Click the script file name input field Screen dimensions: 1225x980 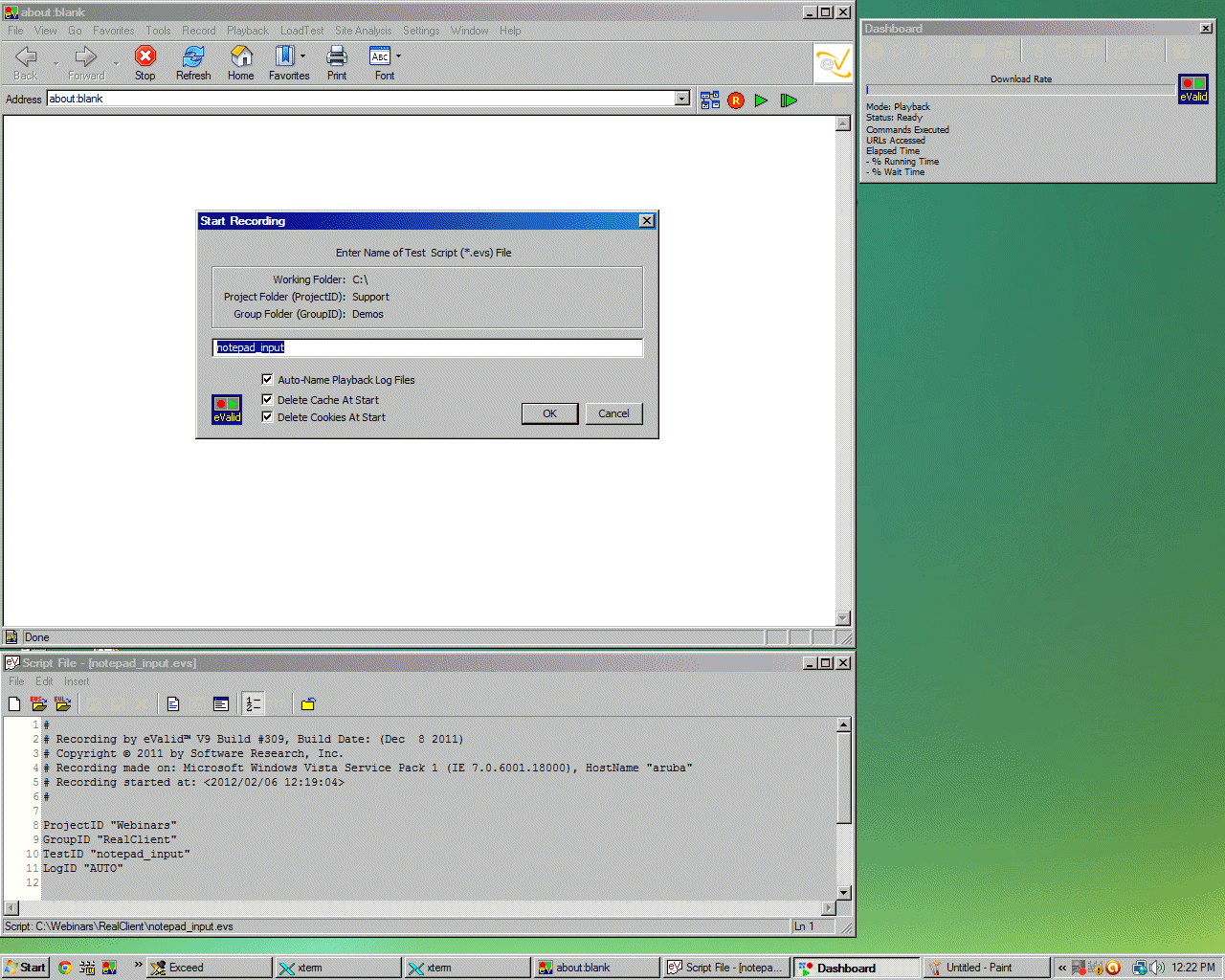pos(427,347)
